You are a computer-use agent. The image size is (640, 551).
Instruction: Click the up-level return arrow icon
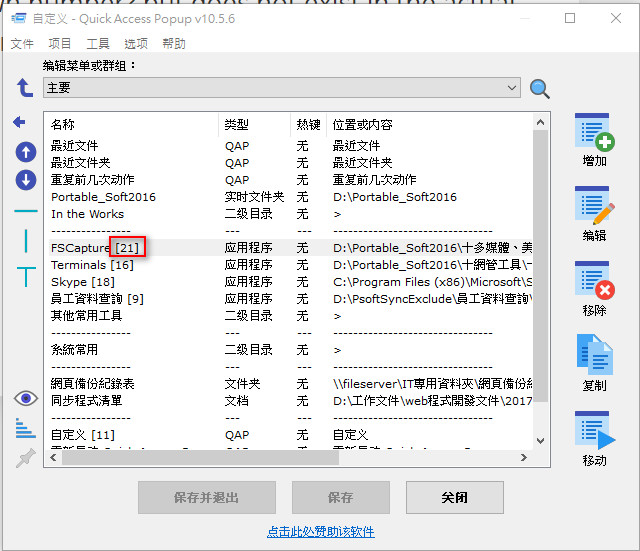tap(25, 88)
